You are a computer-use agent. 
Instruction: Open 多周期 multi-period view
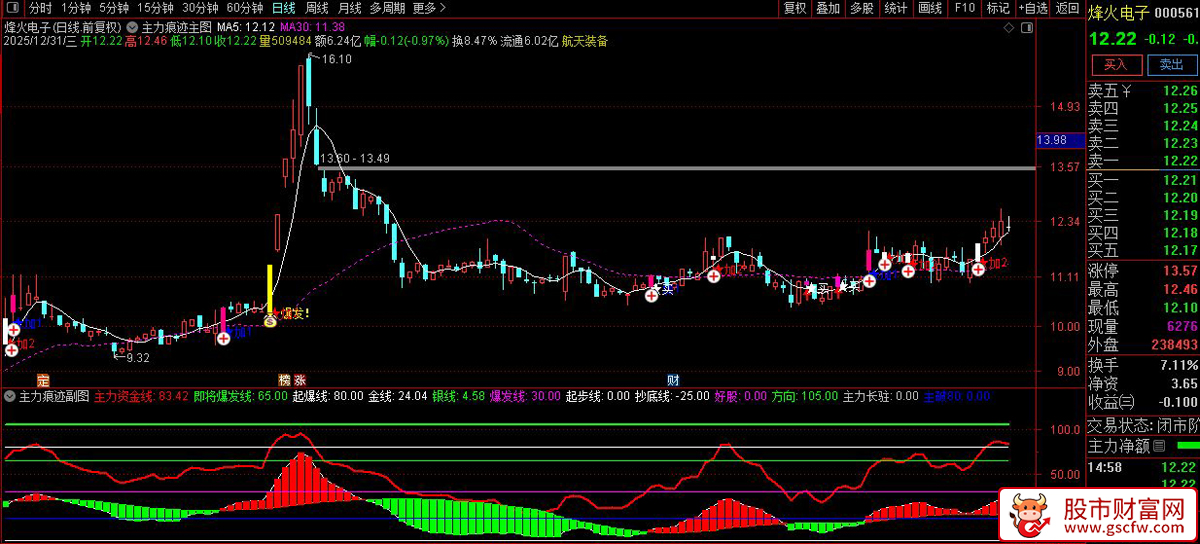[387, 8]
